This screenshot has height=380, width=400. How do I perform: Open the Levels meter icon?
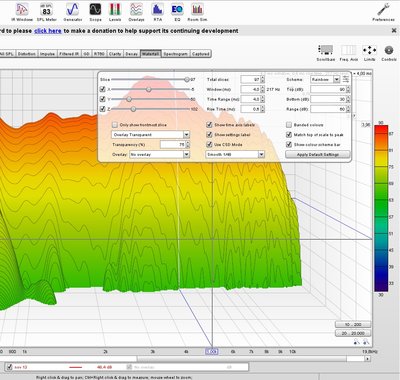click(115, 12)
